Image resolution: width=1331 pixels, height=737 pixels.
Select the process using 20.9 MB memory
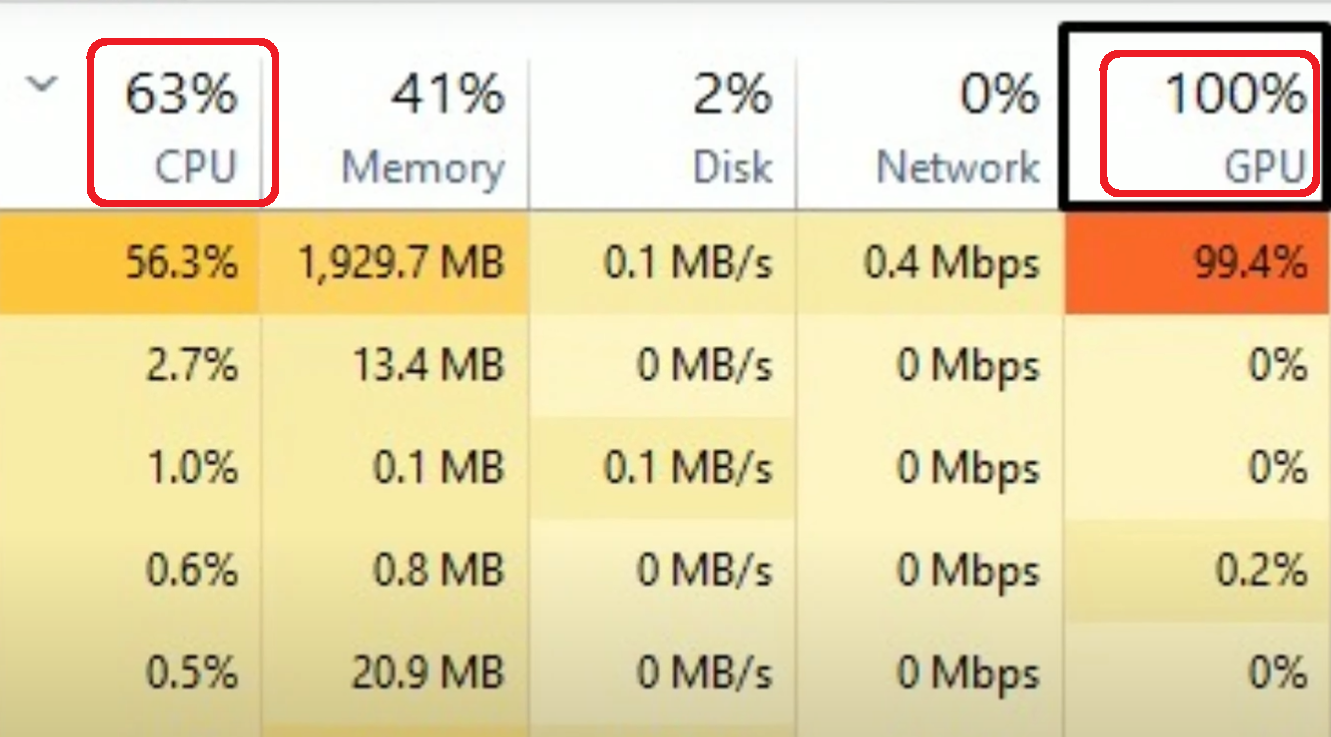coord(430,672)
